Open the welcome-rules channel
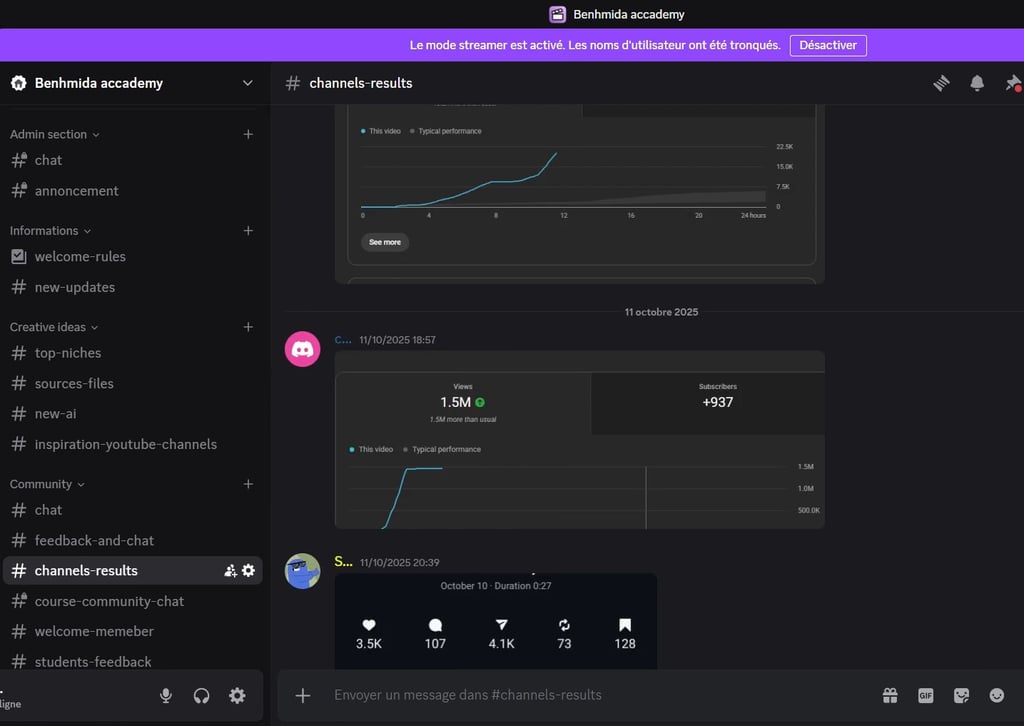 click(133, 257)
